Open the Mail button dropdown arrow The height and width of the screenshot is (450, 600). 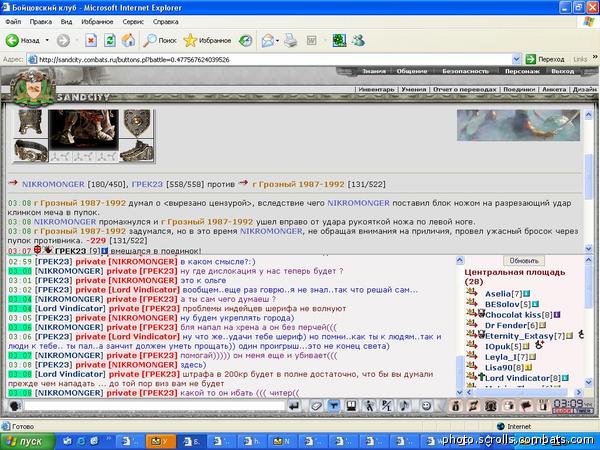point(277,40)
